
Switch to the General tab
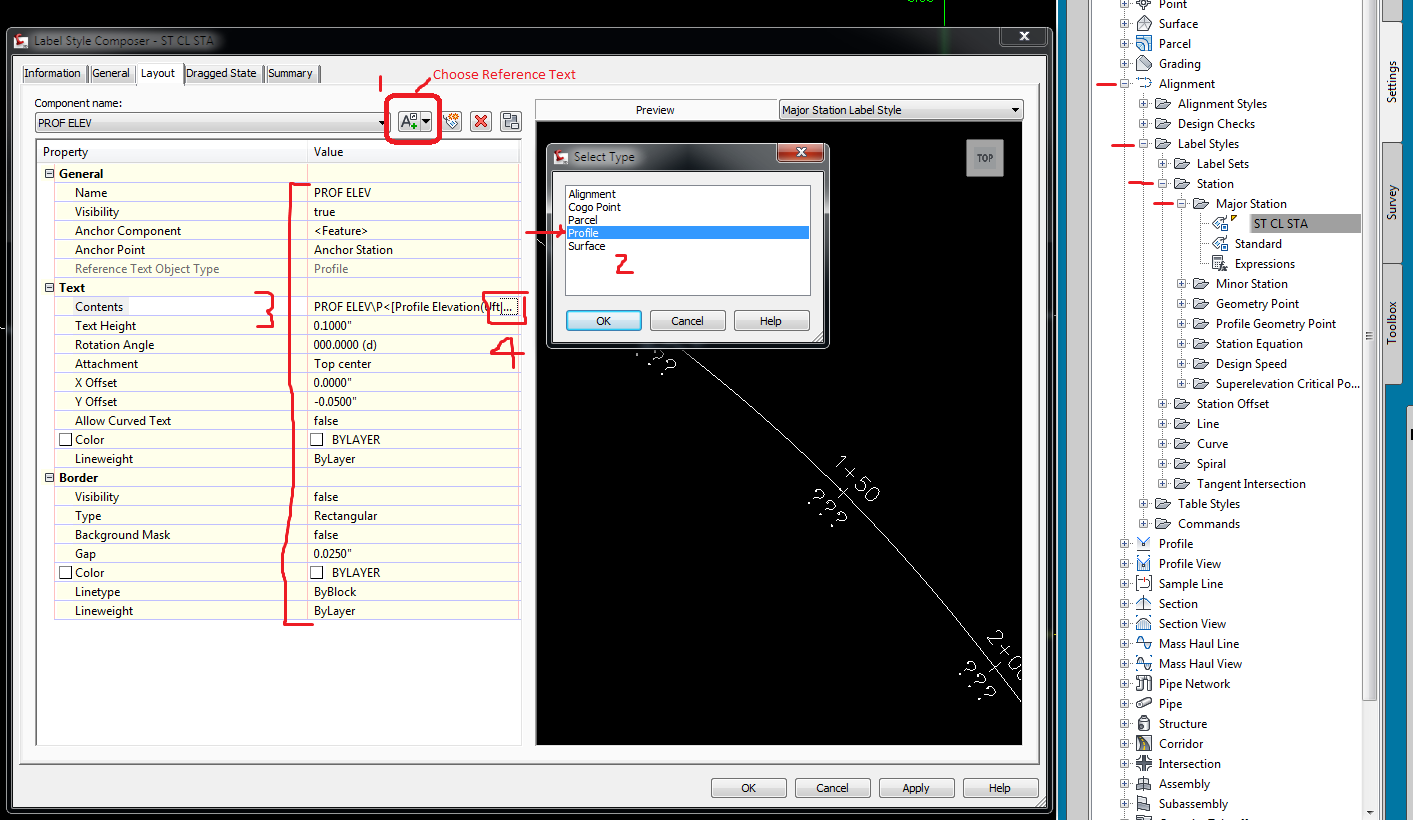pos(110,73)
